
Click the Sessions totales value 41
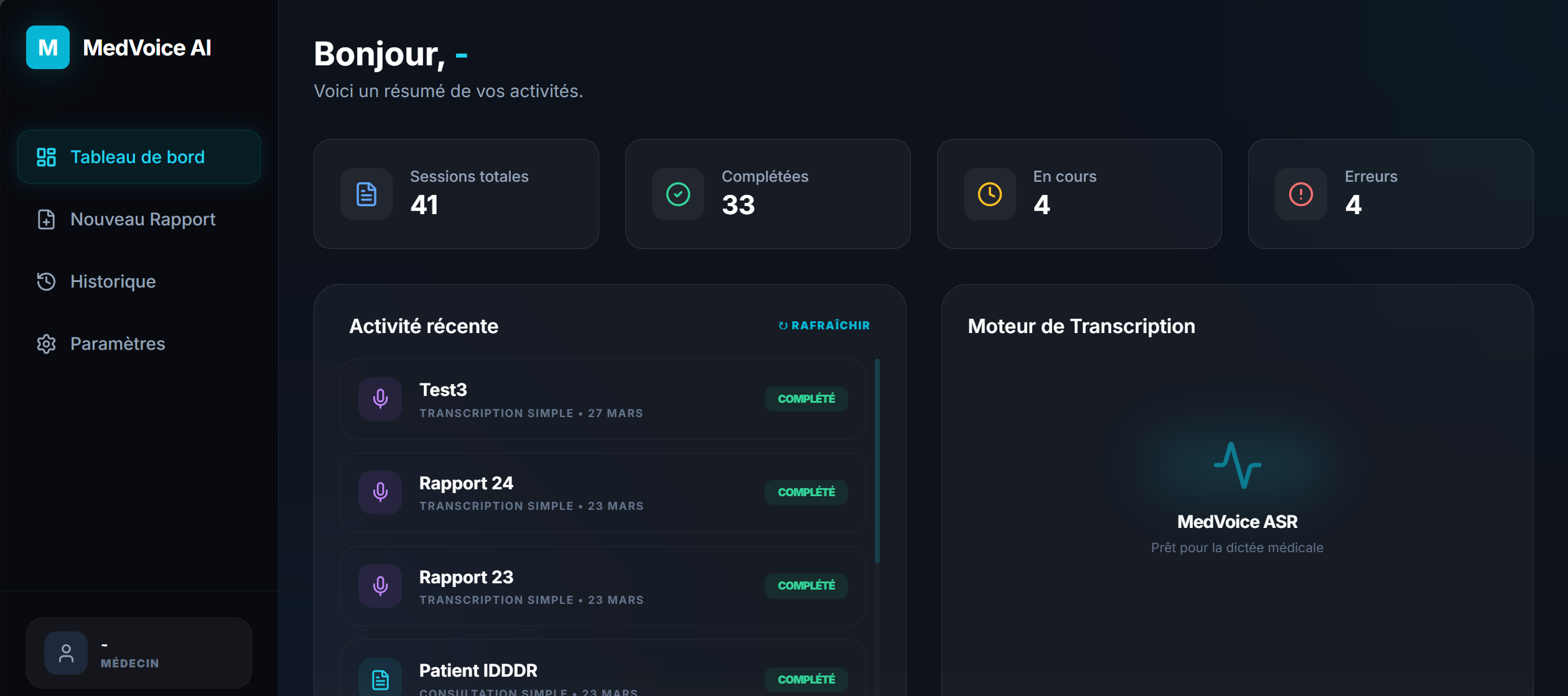click(424, 205)
